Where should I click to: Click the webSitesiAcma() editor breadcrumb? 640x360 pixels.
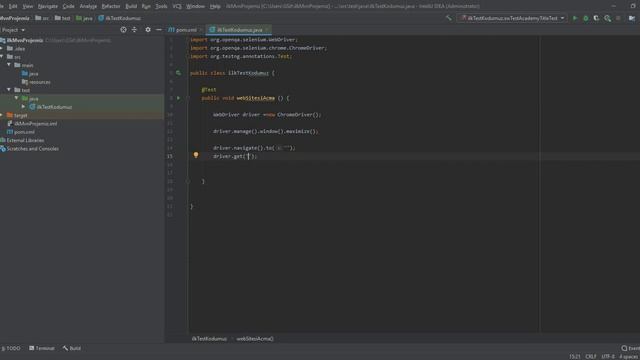(x=255, y=339)
